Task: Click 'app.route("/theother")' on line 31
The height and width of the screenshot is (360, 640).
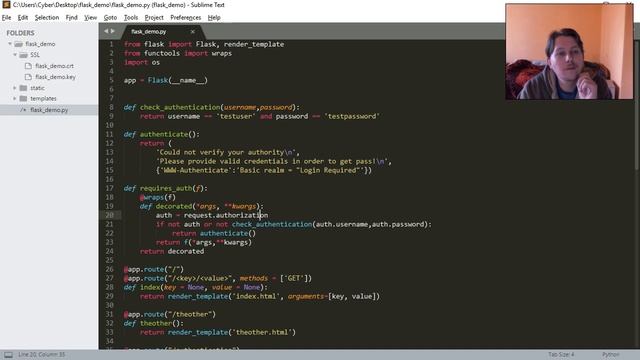Action: pyautogui.click(x=172, y=314)
